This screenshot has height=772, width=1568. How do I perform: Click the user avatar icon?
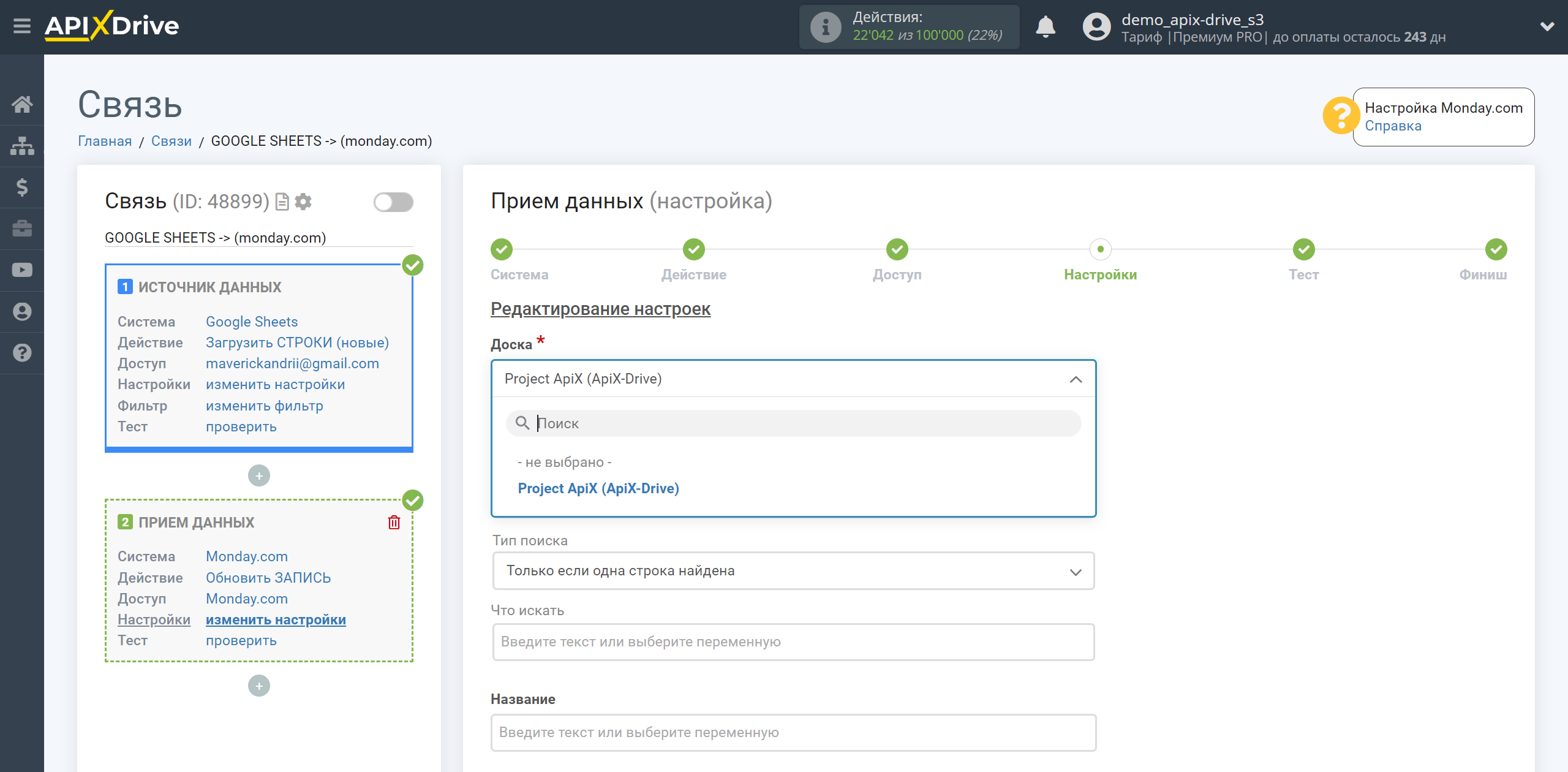pos(1096,27)
